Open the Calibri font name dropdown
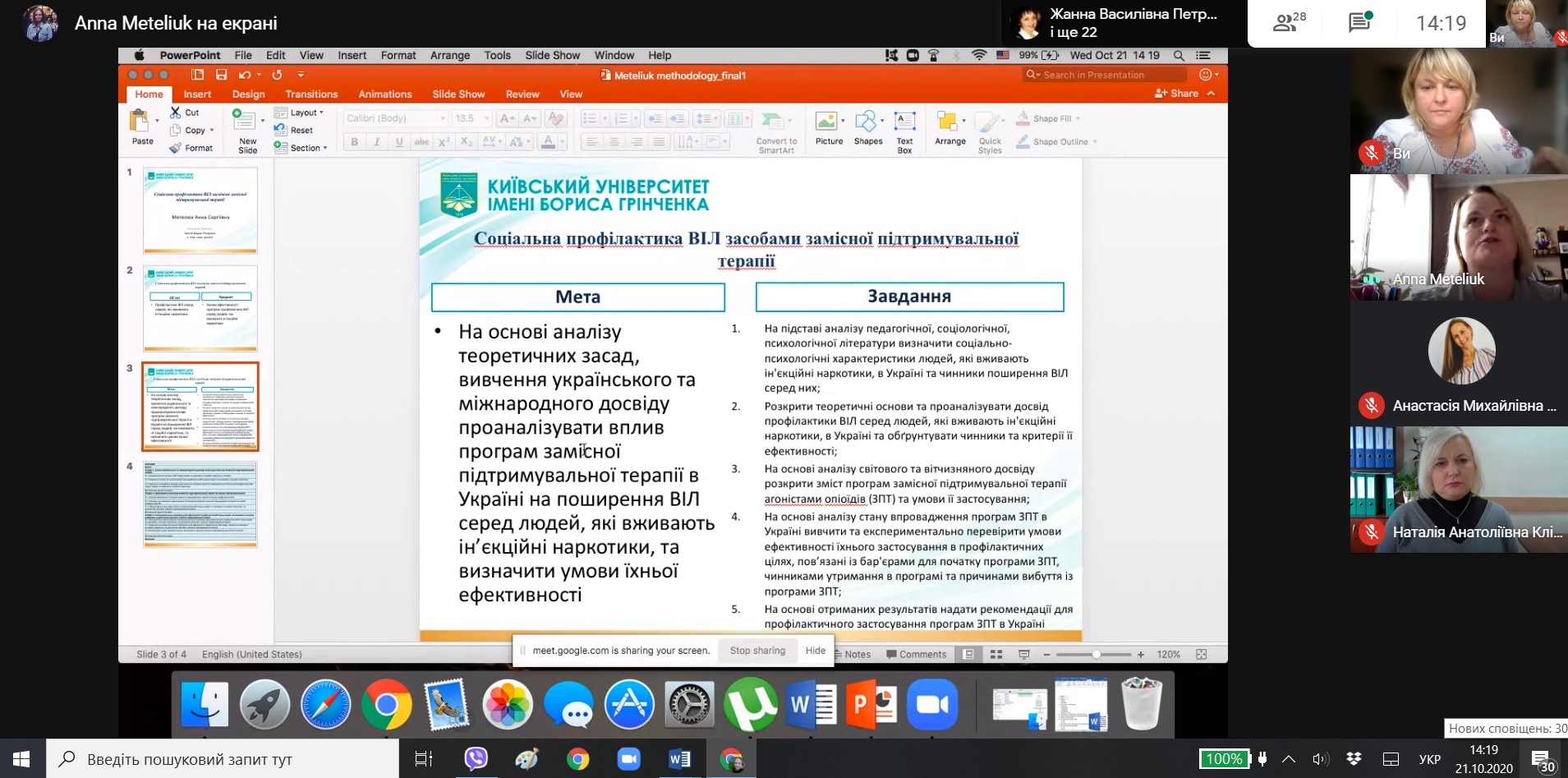Screen dimensions: 1568x778 click(x=396, y=118)
